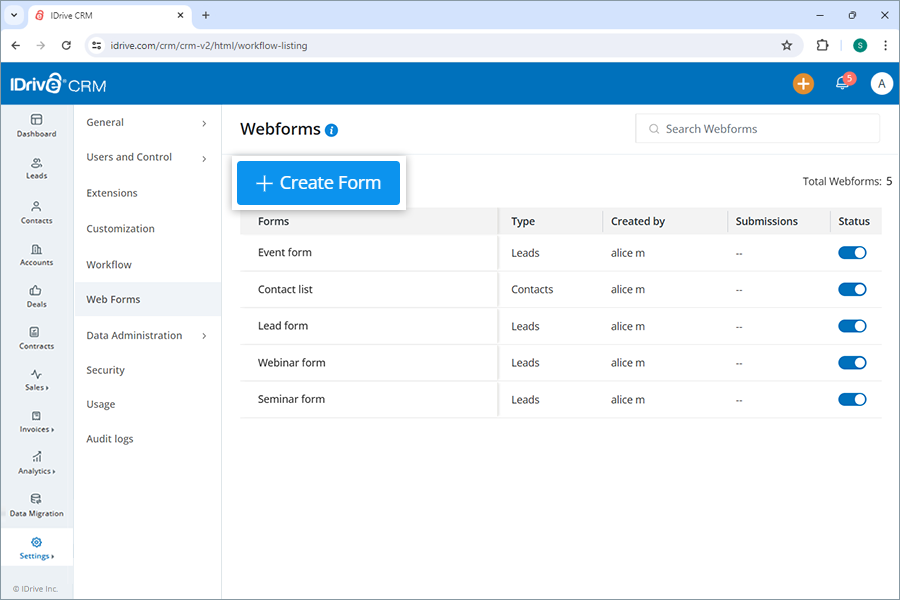The width and height of the screenshot is (900, 600).
Task: Click the orange plus quick-create icon
Action: click(x=803, y=83)
